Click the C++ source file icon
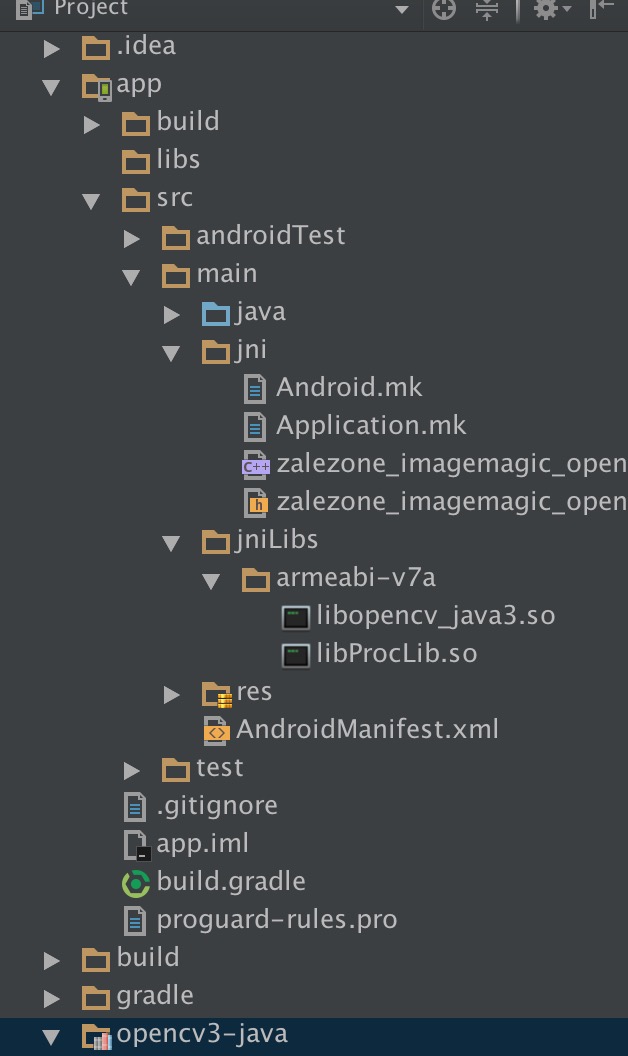Image resolution: width=628 pixels, height=1056 pixels. pyautogui.click(x=256, y=465)
